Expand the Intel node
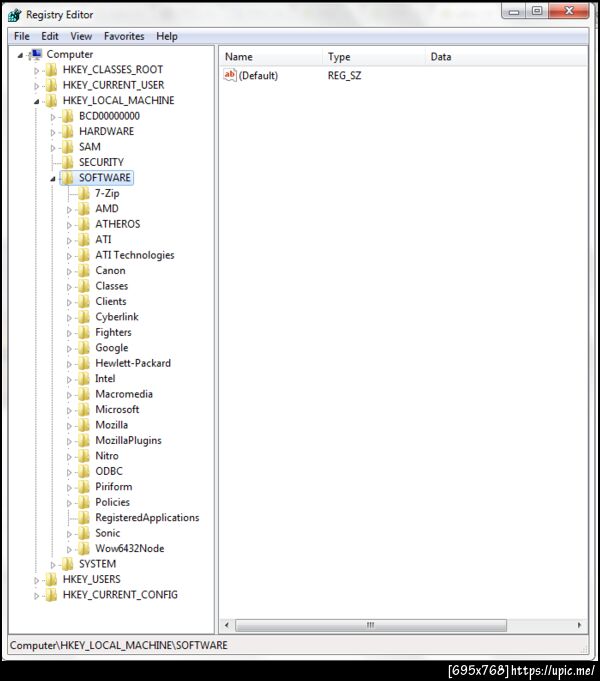The width and height of the screenshot is (600, 681). coord(69,379)
